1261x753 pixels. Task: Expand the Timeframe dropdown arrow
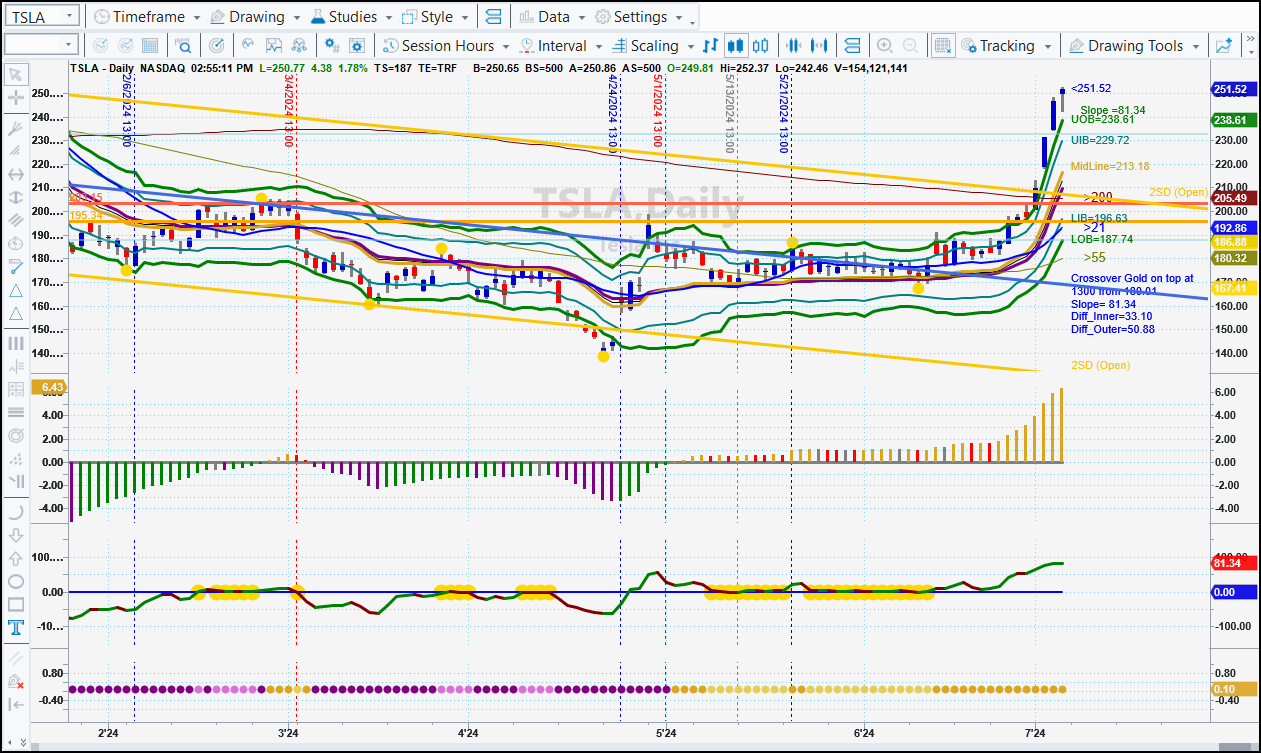tap(198, 18)
